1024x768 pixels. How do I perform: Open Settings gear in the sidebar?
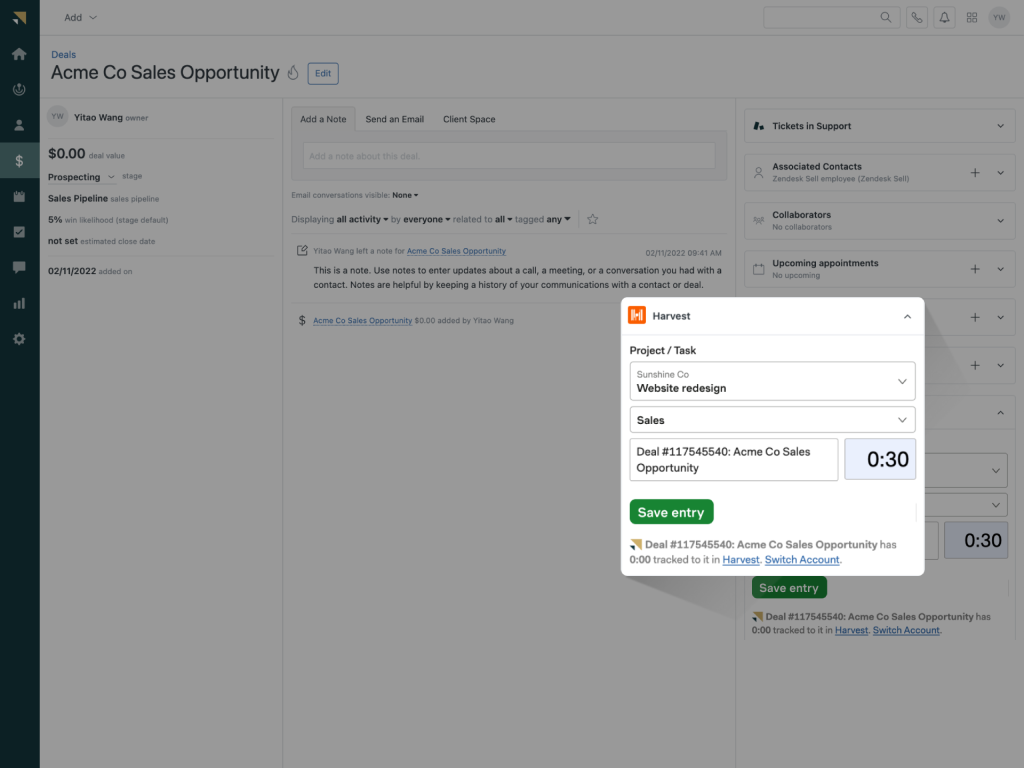[x=19, y=339]
